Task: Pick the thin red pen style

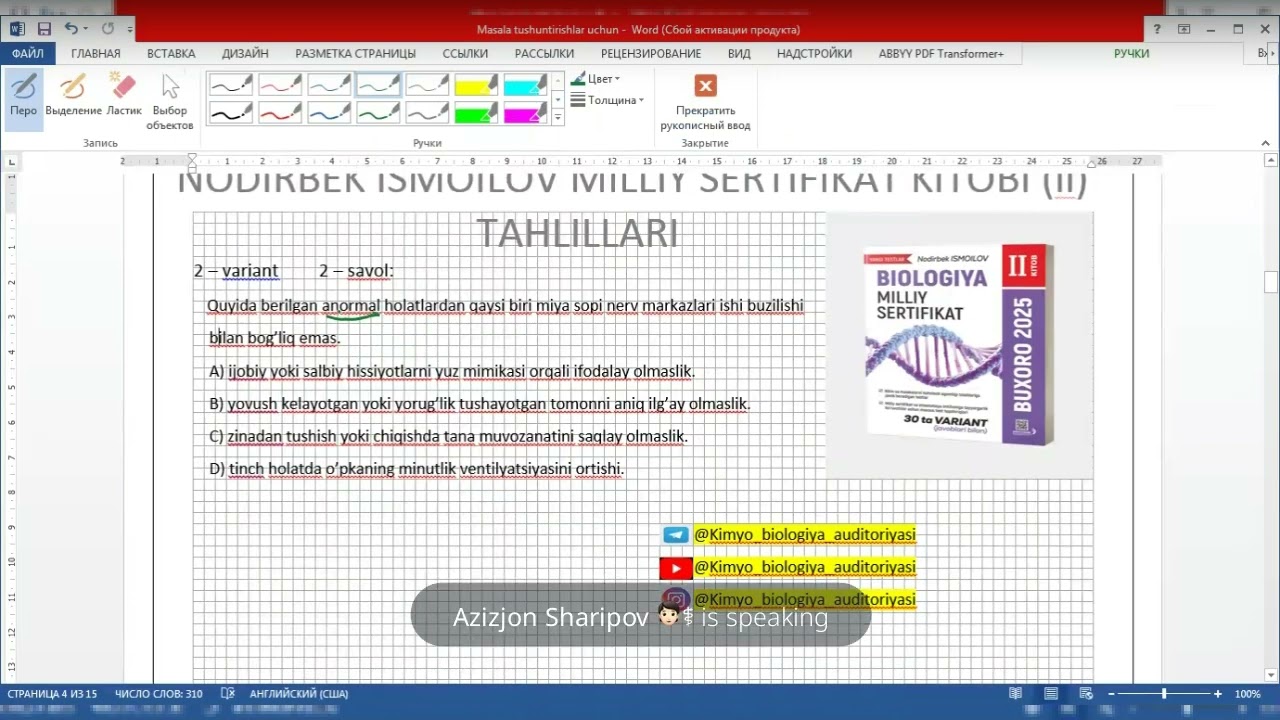Action: [280, 85]
